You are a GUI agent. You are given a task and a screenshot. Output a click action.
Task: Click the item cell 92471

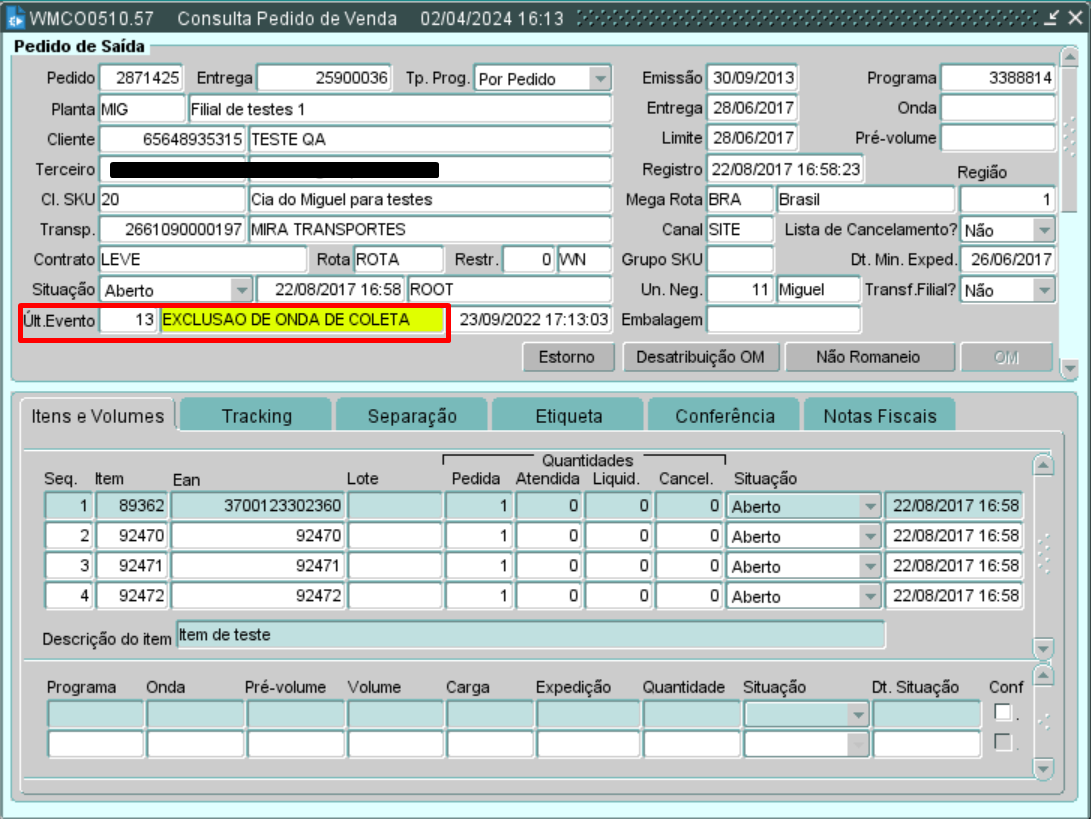coord(132,565)
